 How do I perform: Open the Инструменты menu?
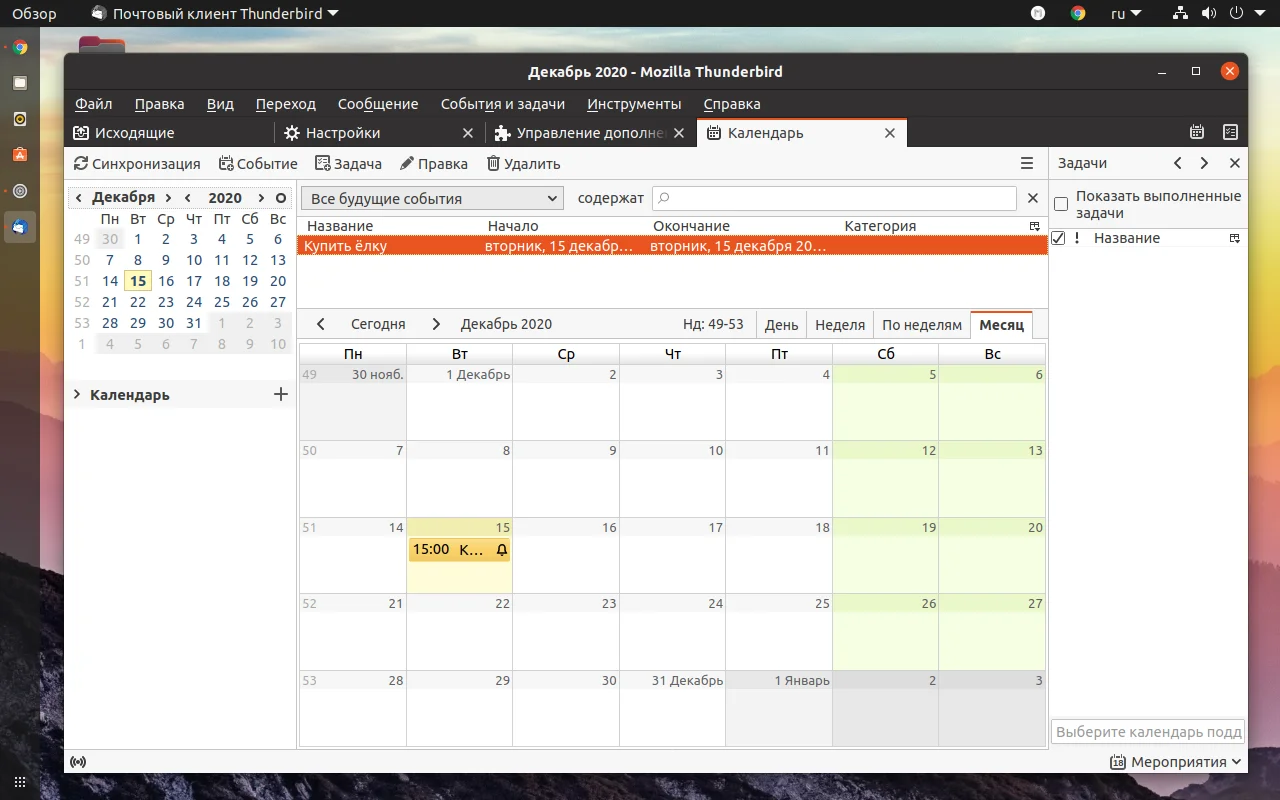click(634, 104)
